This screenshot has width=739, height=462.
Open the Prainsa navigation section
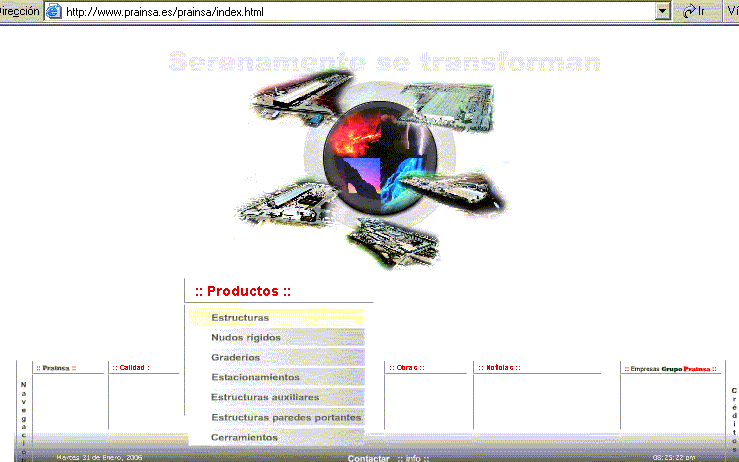pos(56,368)
